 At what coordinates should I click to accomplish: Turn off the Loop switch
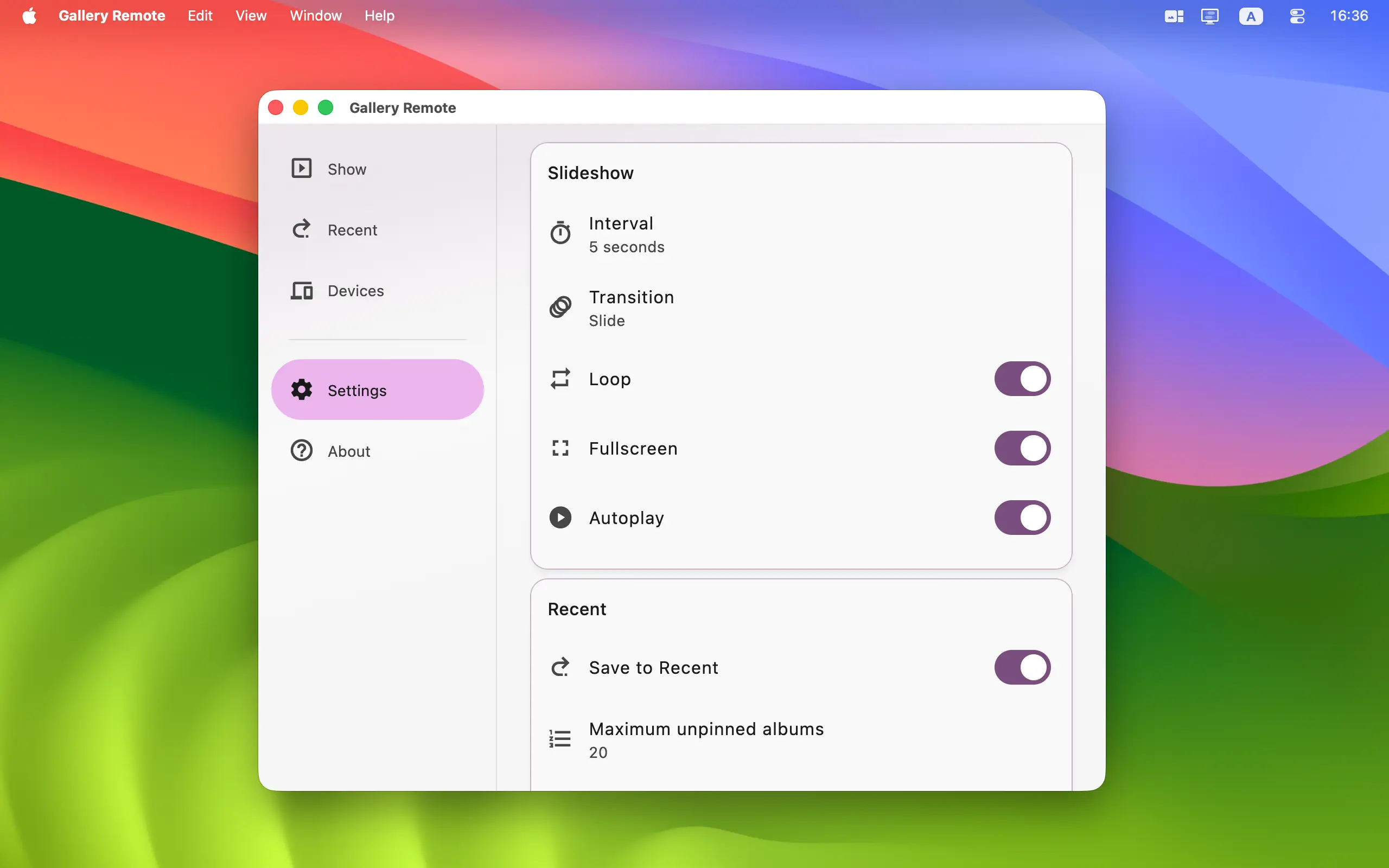click(x=1022, y=378)
